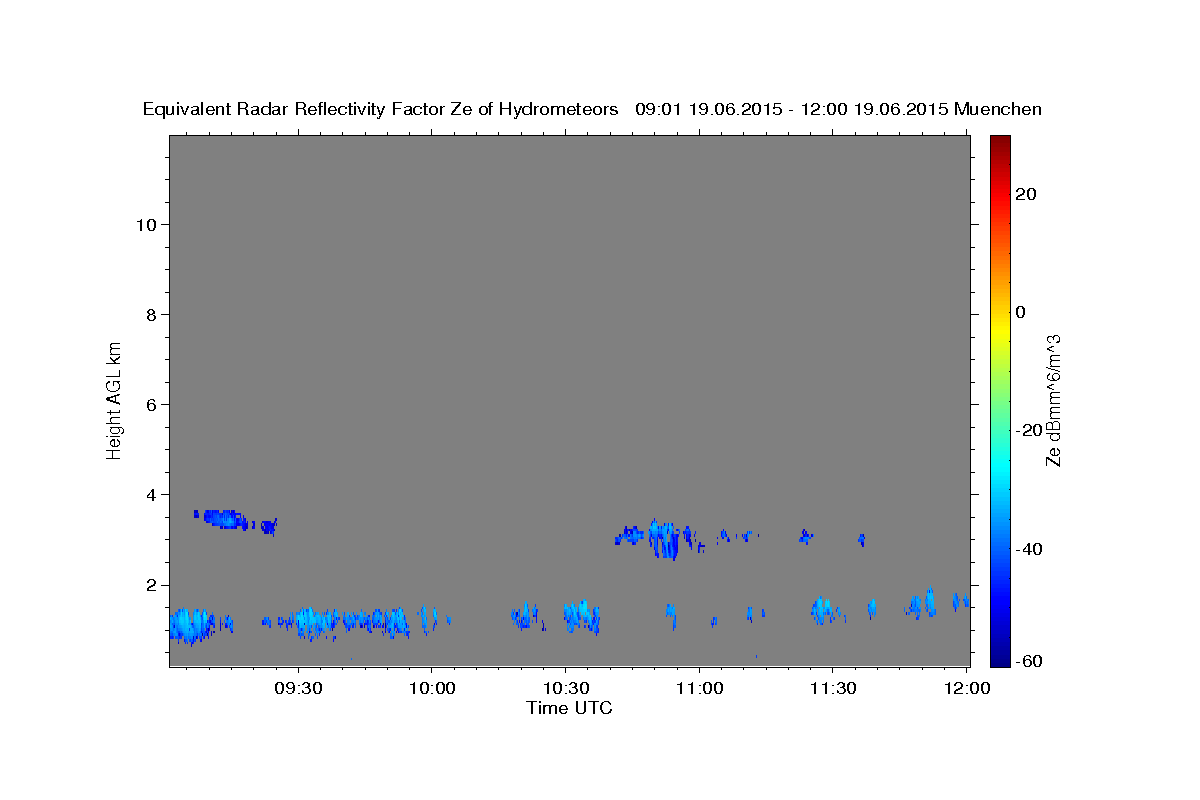This screenshot has width=1200, height=800.
Task: Click the height axis label '4'
Action: point(154,495)
